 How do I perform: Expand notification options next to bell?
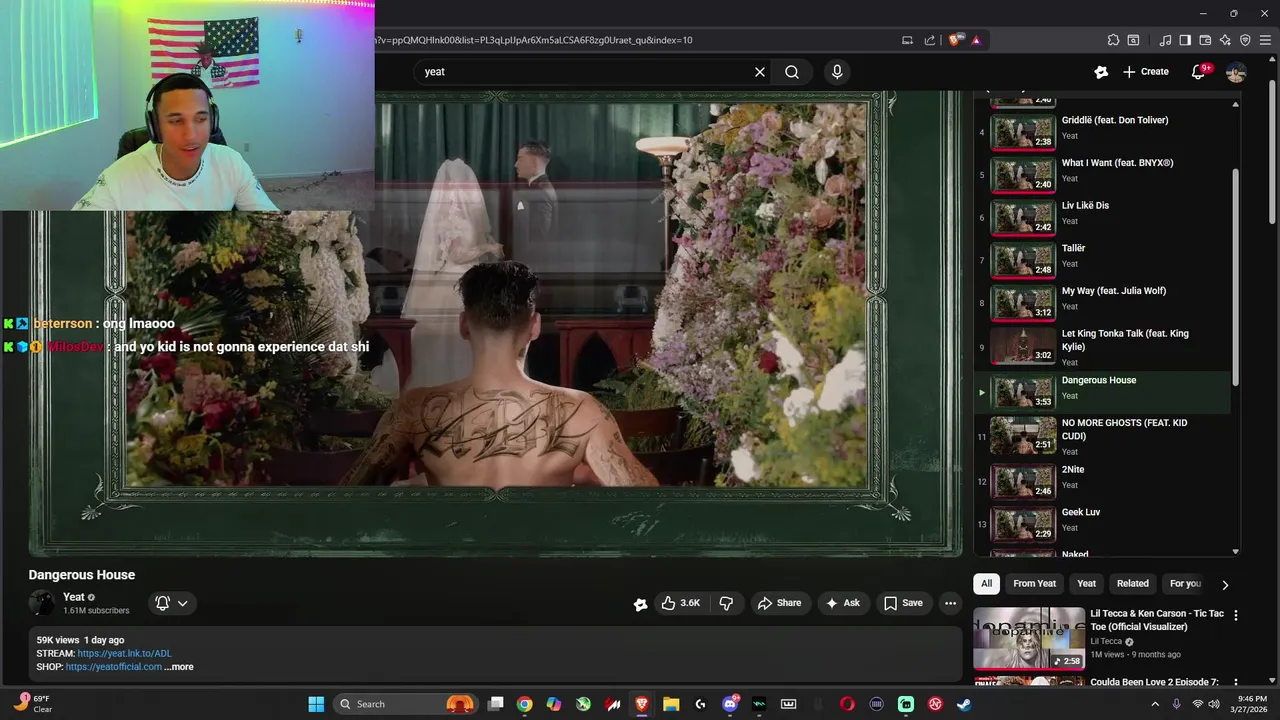click(x=182, y=603)
